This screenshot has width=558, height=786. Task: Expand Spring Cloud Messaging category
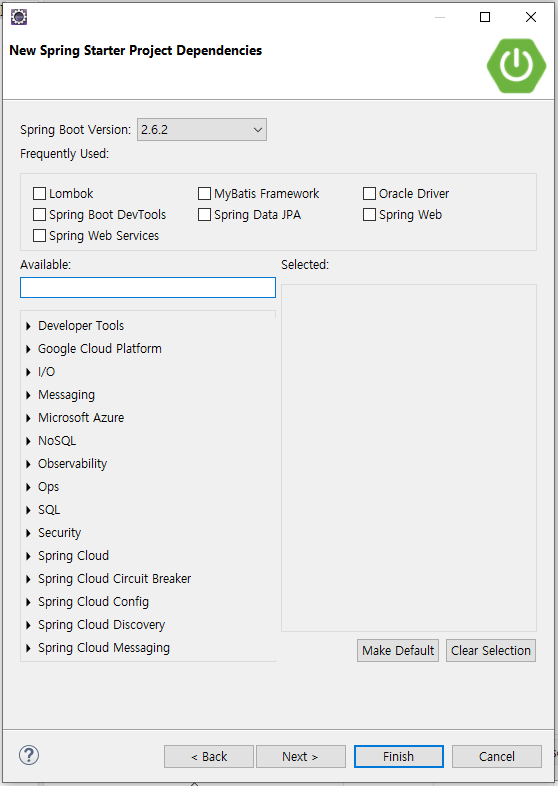point(29,649)
